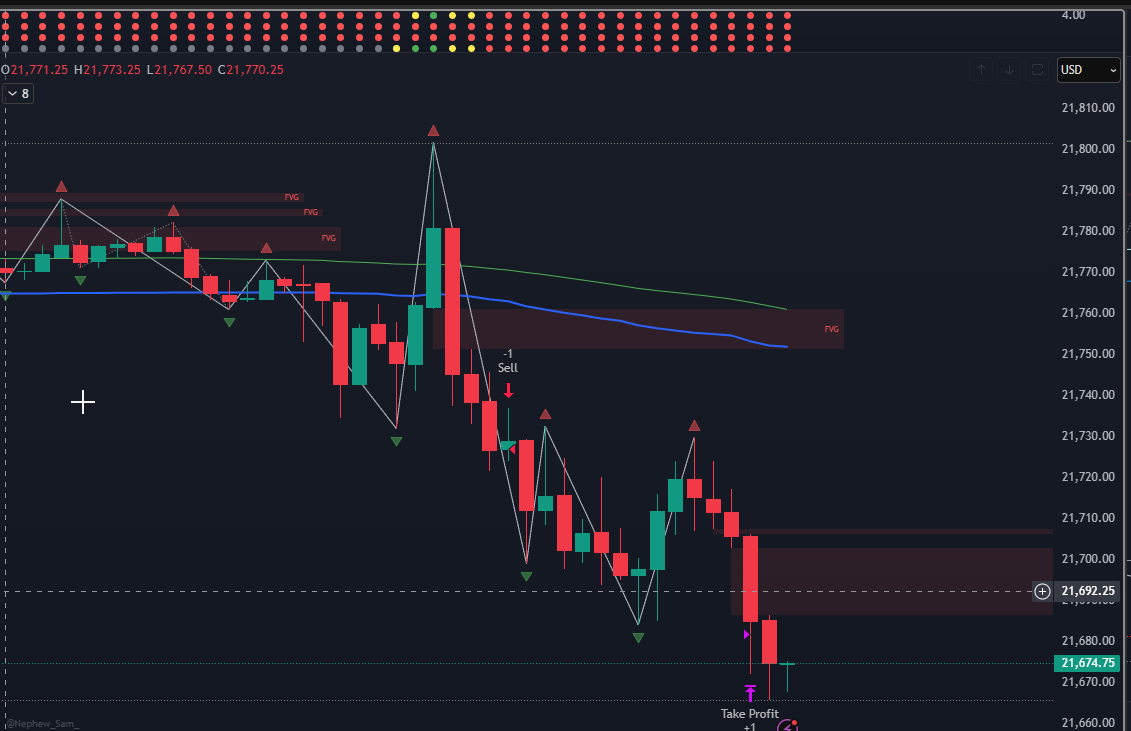Click the red sell arrow below the Sell label
Screen dimensions: 1131x731
(508, 391)
